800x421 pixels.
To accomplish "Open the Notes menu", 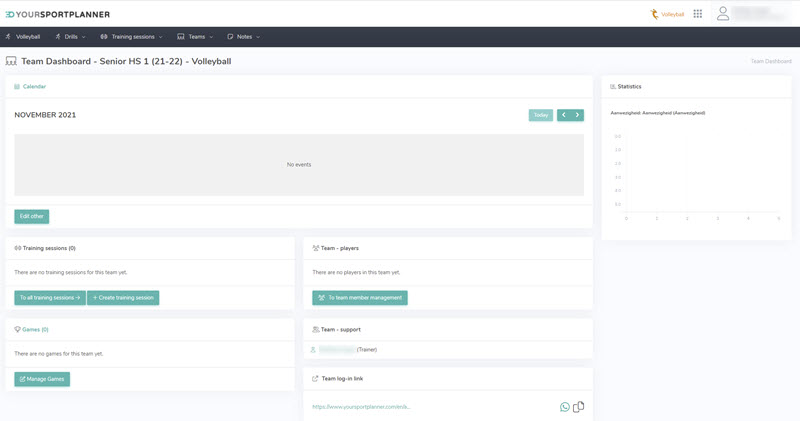I will [244, 37].
